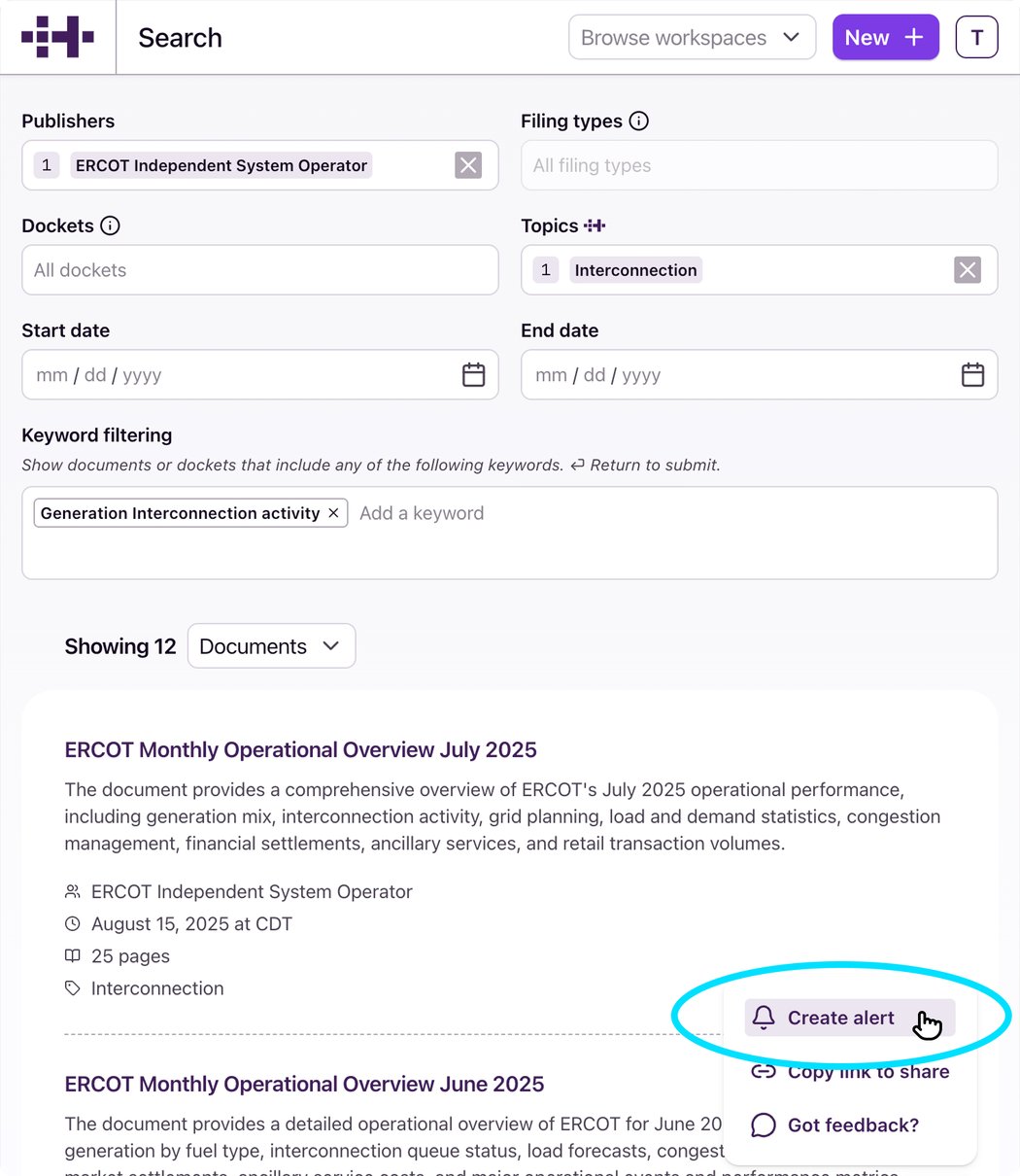This screenshot has width=1020, height=1176.
Task: Click the Dockets info icon
Action: (x=111, y=225)
